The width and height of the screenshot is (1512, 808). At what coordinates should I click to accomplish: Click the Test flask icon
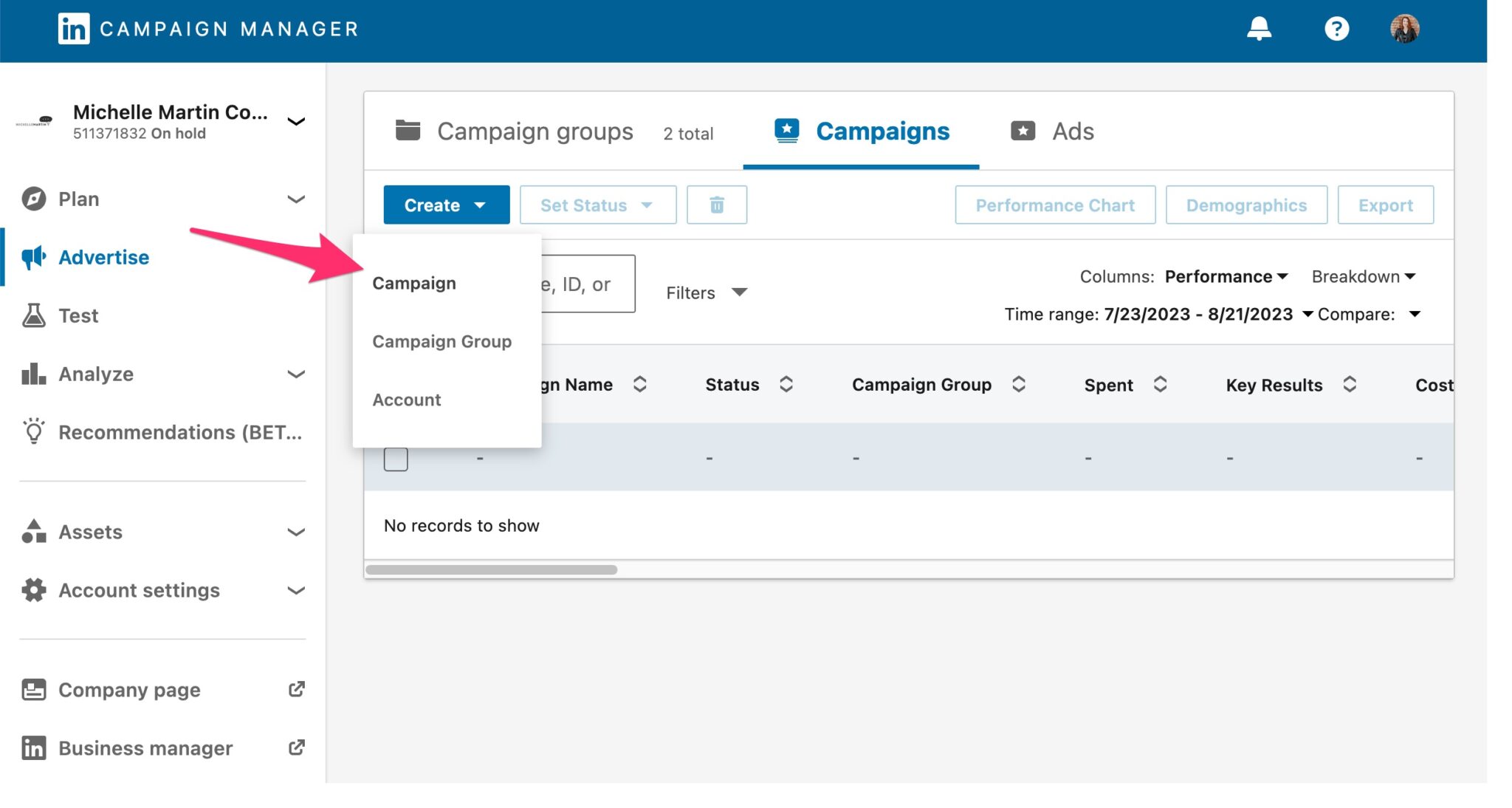(33, 315)
